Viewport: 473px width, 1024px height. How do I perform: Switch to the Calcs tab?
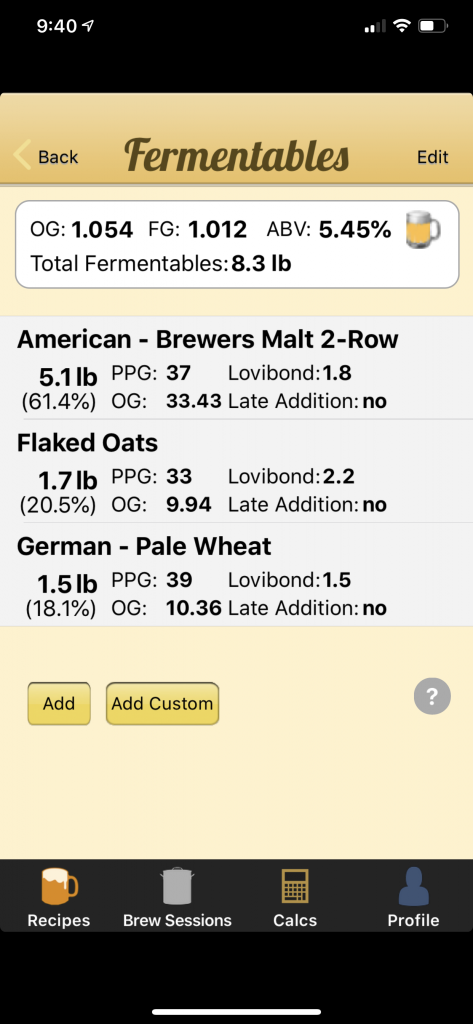click(x=295, y=896)
